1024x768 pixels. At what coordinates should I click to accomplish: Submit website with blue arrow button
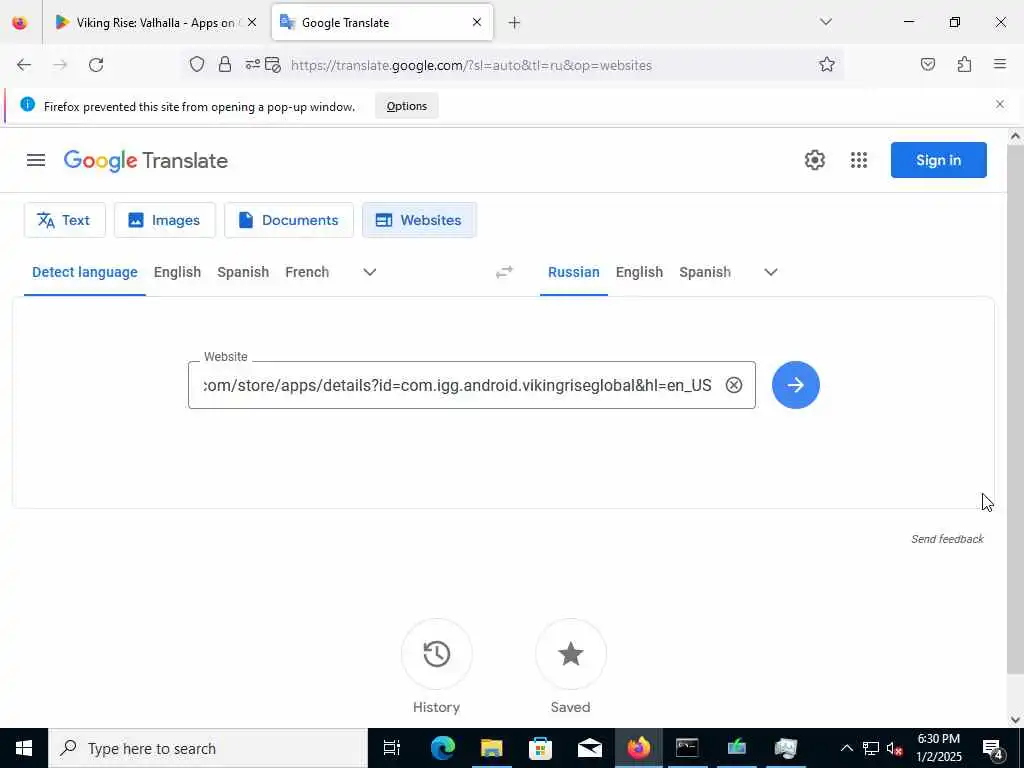(795, 385)
